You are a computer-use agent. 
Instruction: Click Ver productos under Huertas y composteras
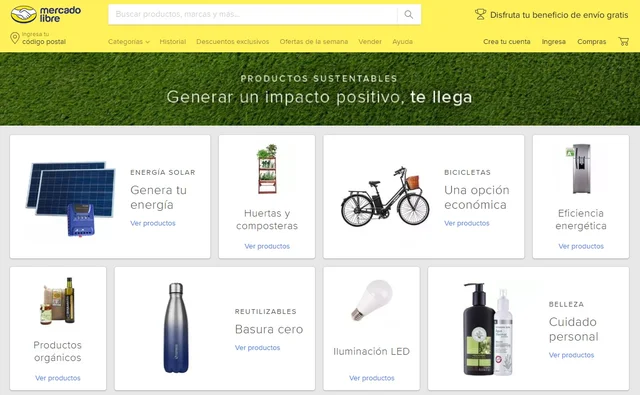267,246
